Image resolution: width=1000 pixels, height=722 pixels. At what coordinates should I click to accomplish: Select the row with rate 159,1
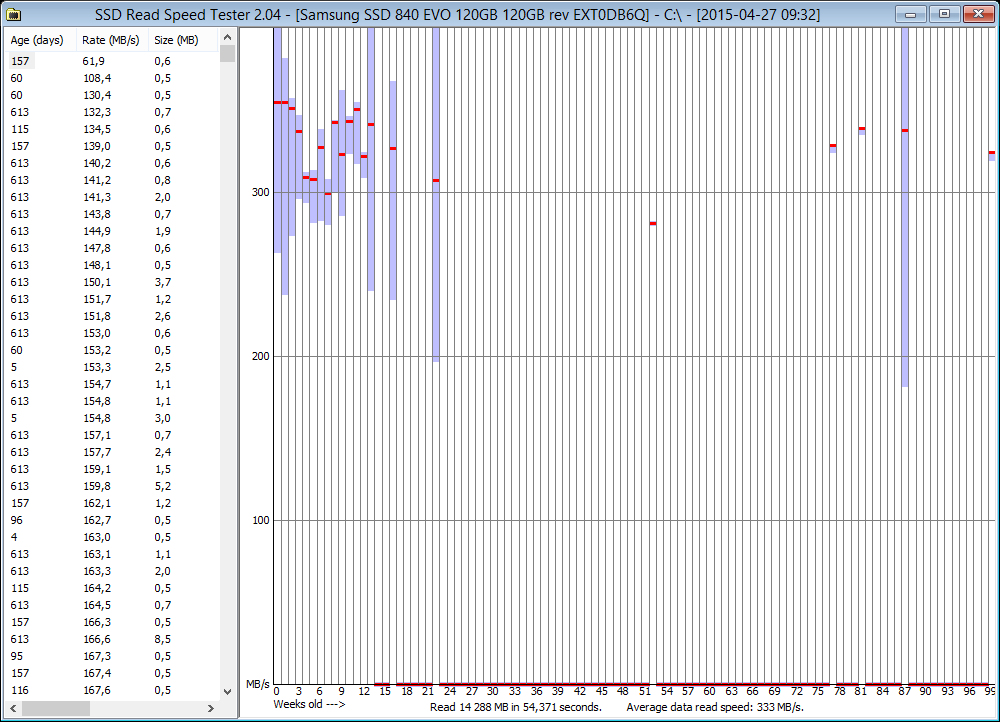coord(112,469)
